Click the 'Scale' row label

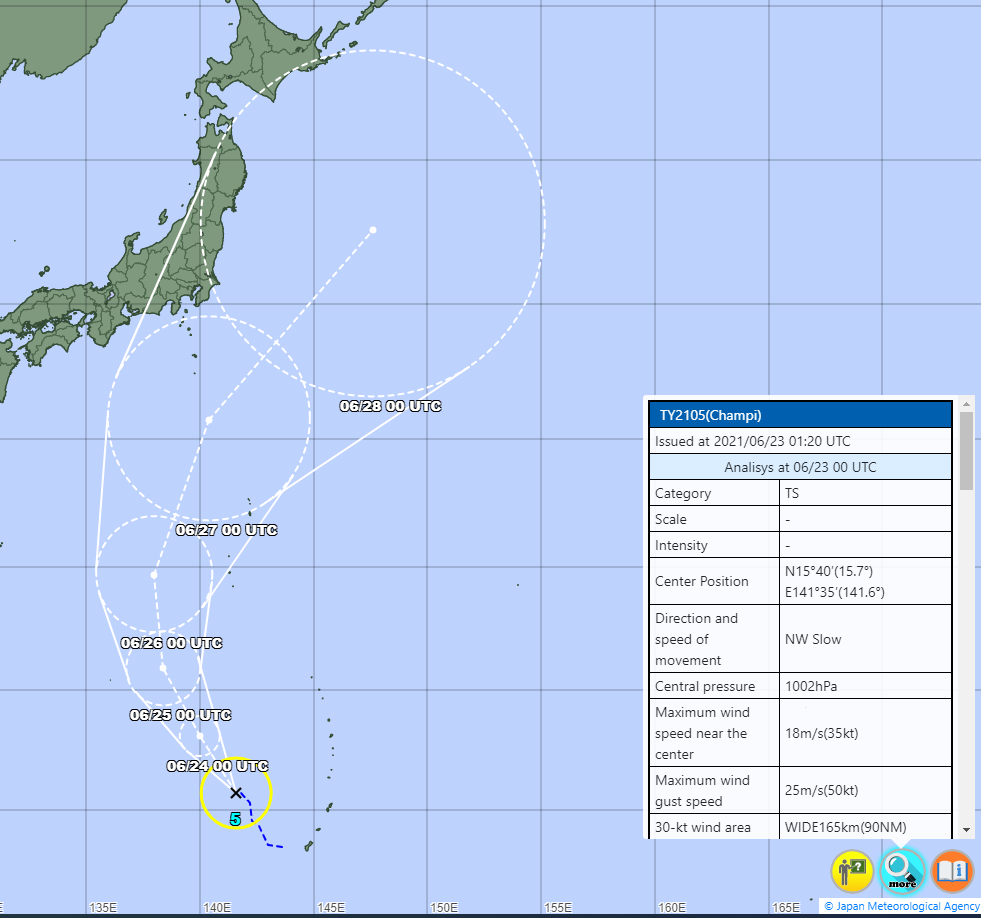(671, 519)
